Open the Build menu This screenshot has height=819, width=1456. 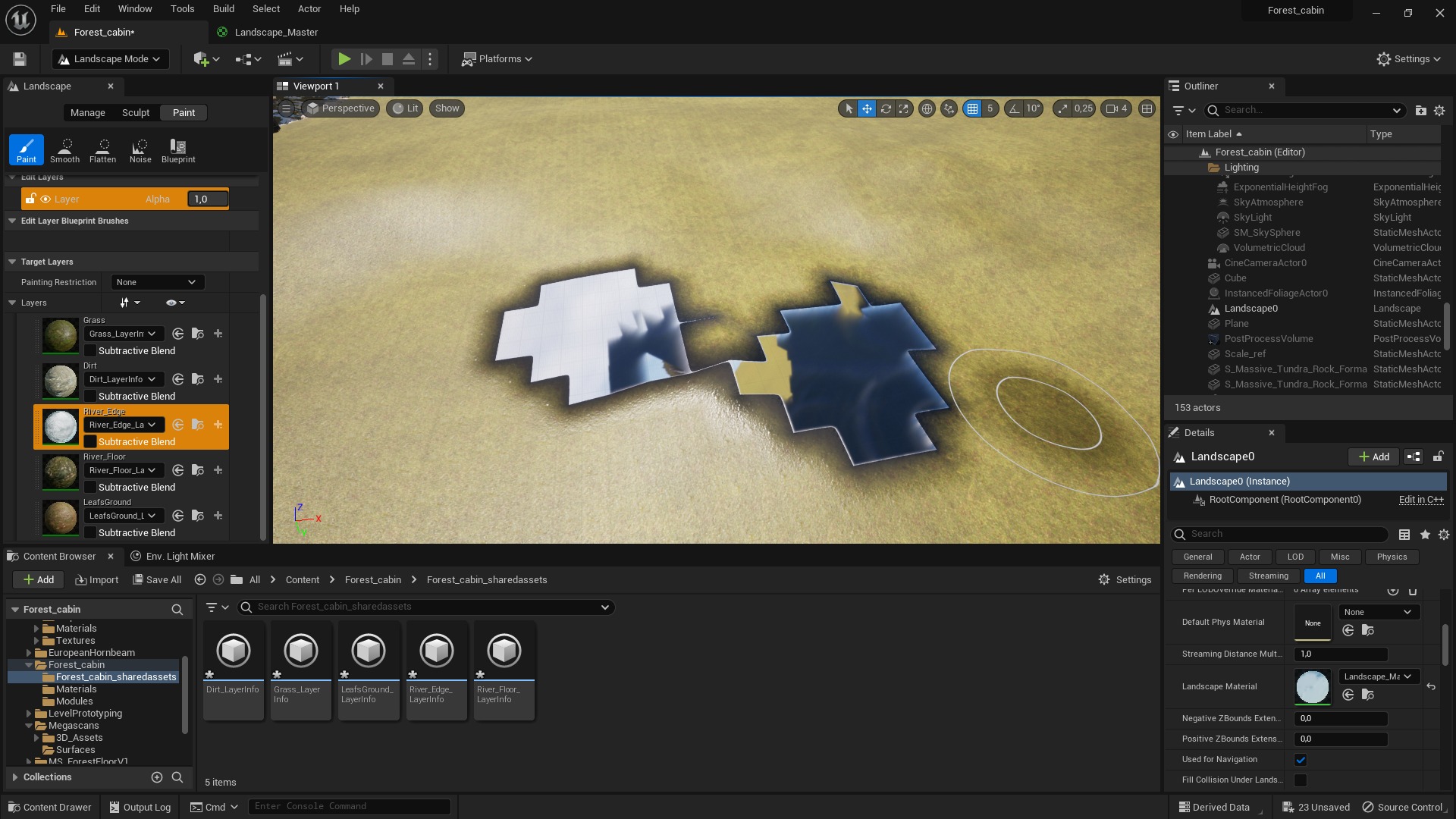(223, 9)
